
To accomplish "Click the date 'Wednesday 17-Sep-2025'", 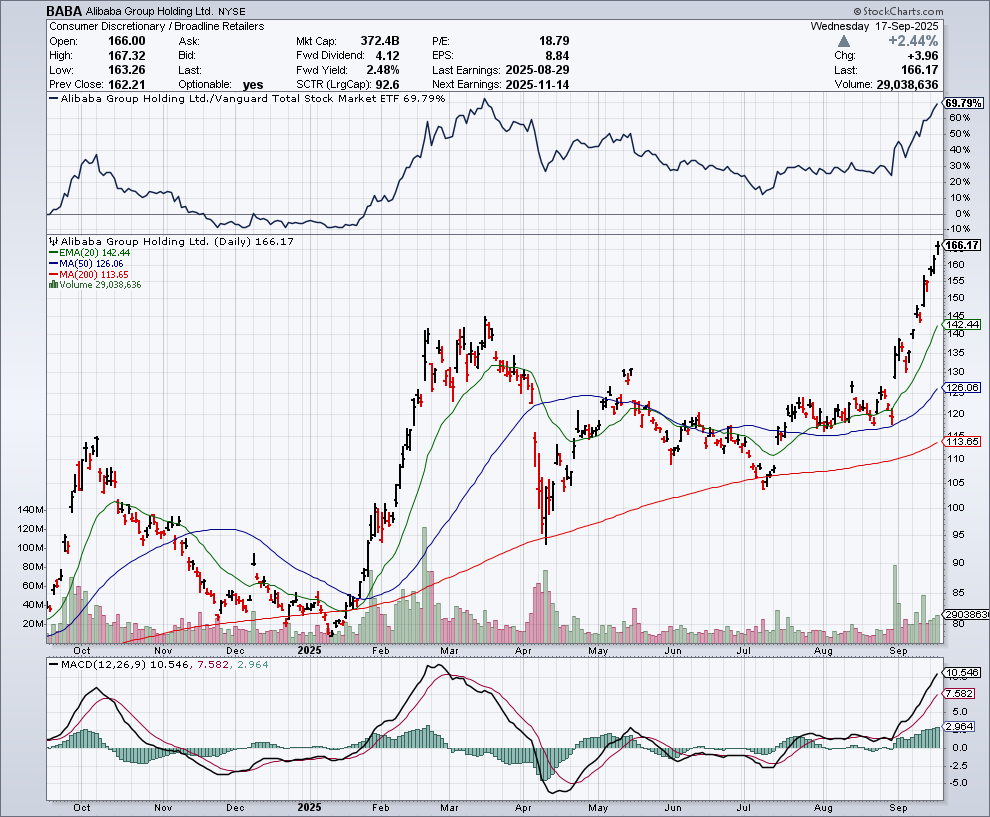I will point(874,27).
